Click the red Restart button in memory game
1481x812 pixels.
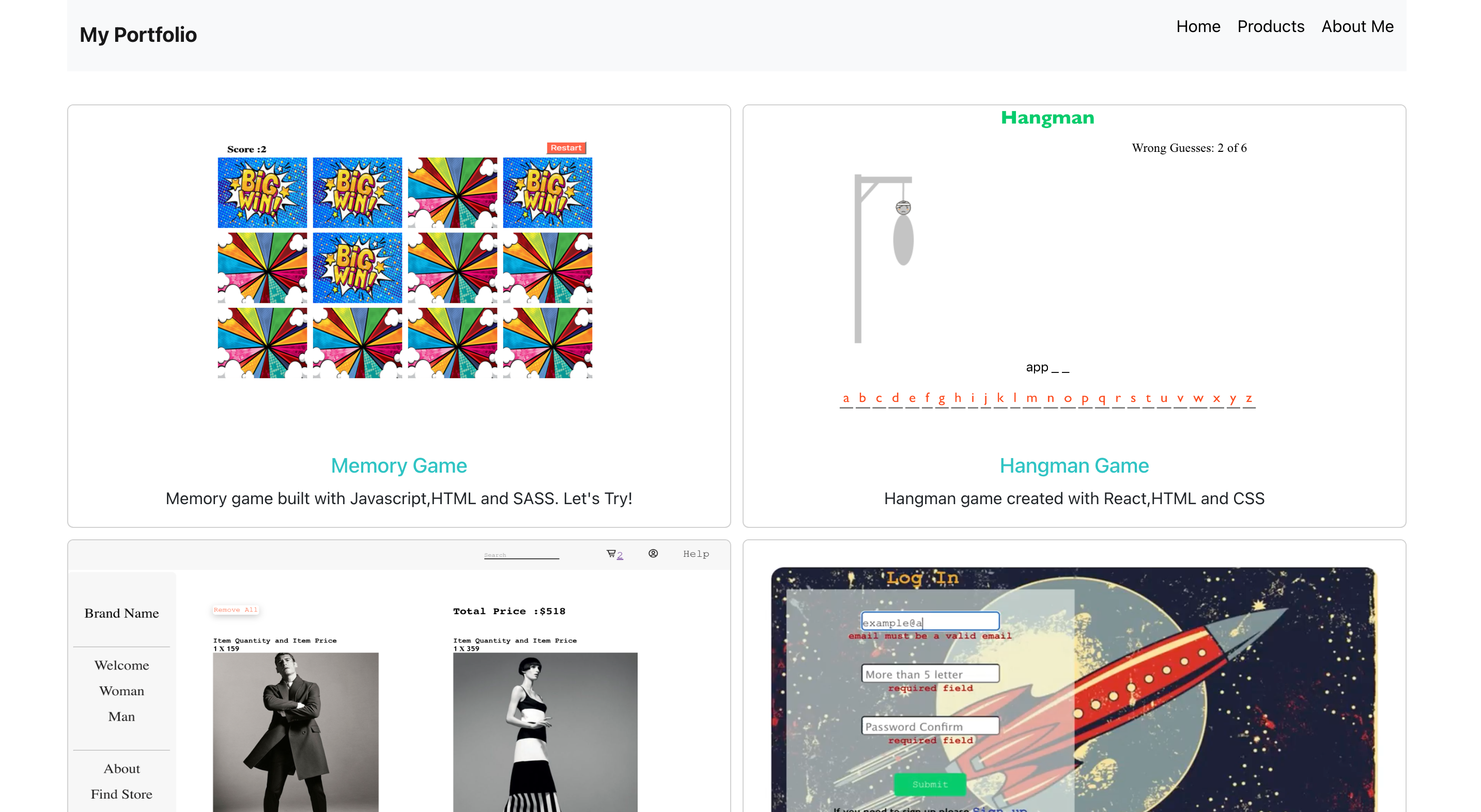tap(566, 148)
